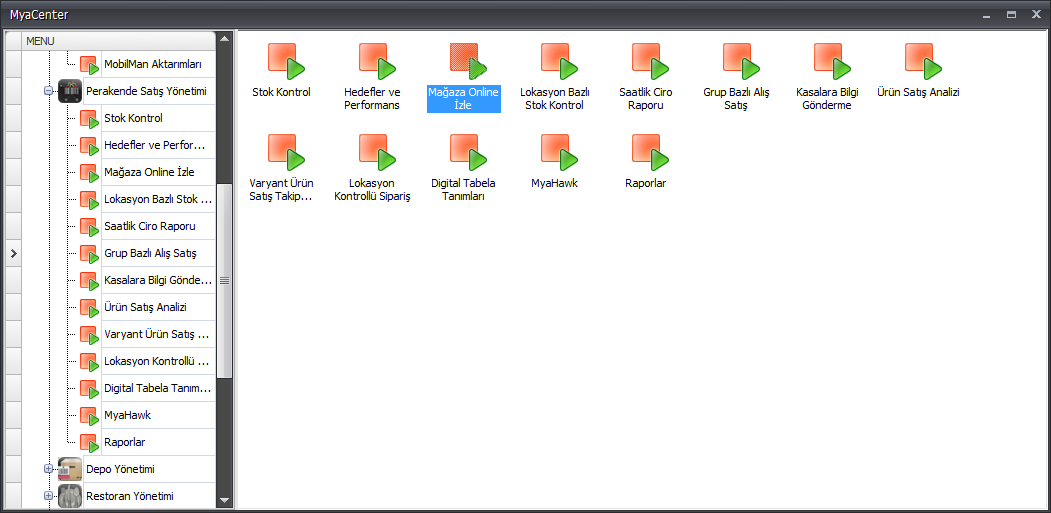Screen dimensions: 1051x513
Task: Click the Raporlar tree node icon
Action: pyautogui.click(x=90, y=443)
